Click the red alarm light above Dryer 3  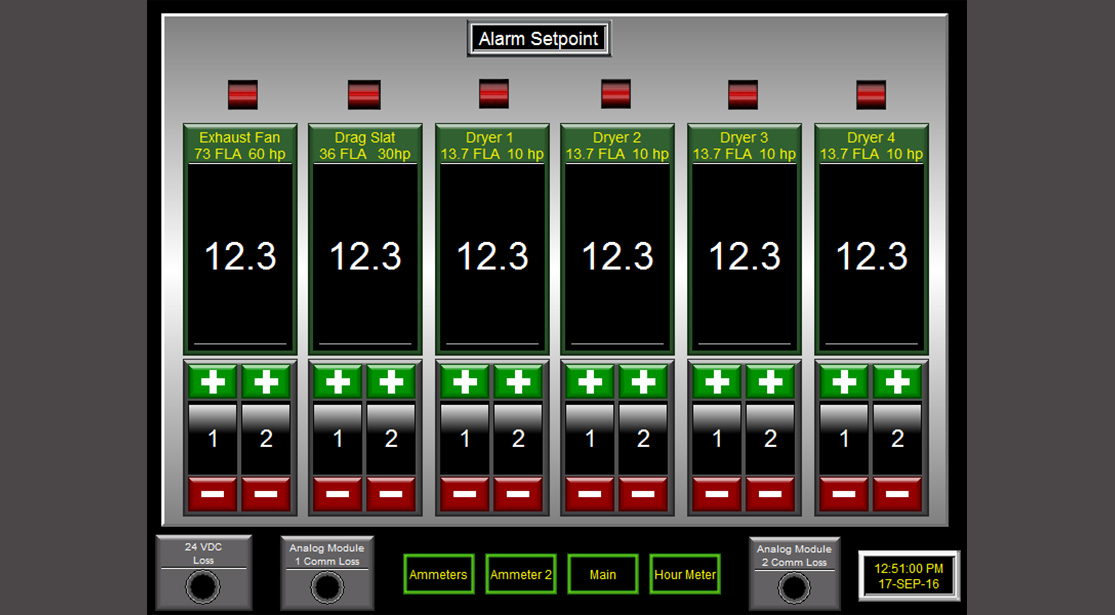743,95
